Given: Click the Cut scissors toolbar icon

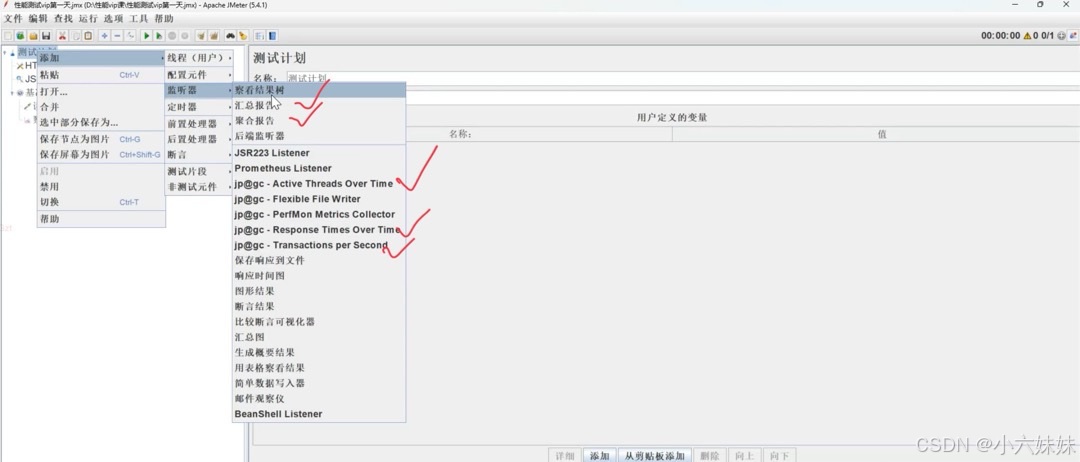Looking at the screenshot, I should (63, 35).
